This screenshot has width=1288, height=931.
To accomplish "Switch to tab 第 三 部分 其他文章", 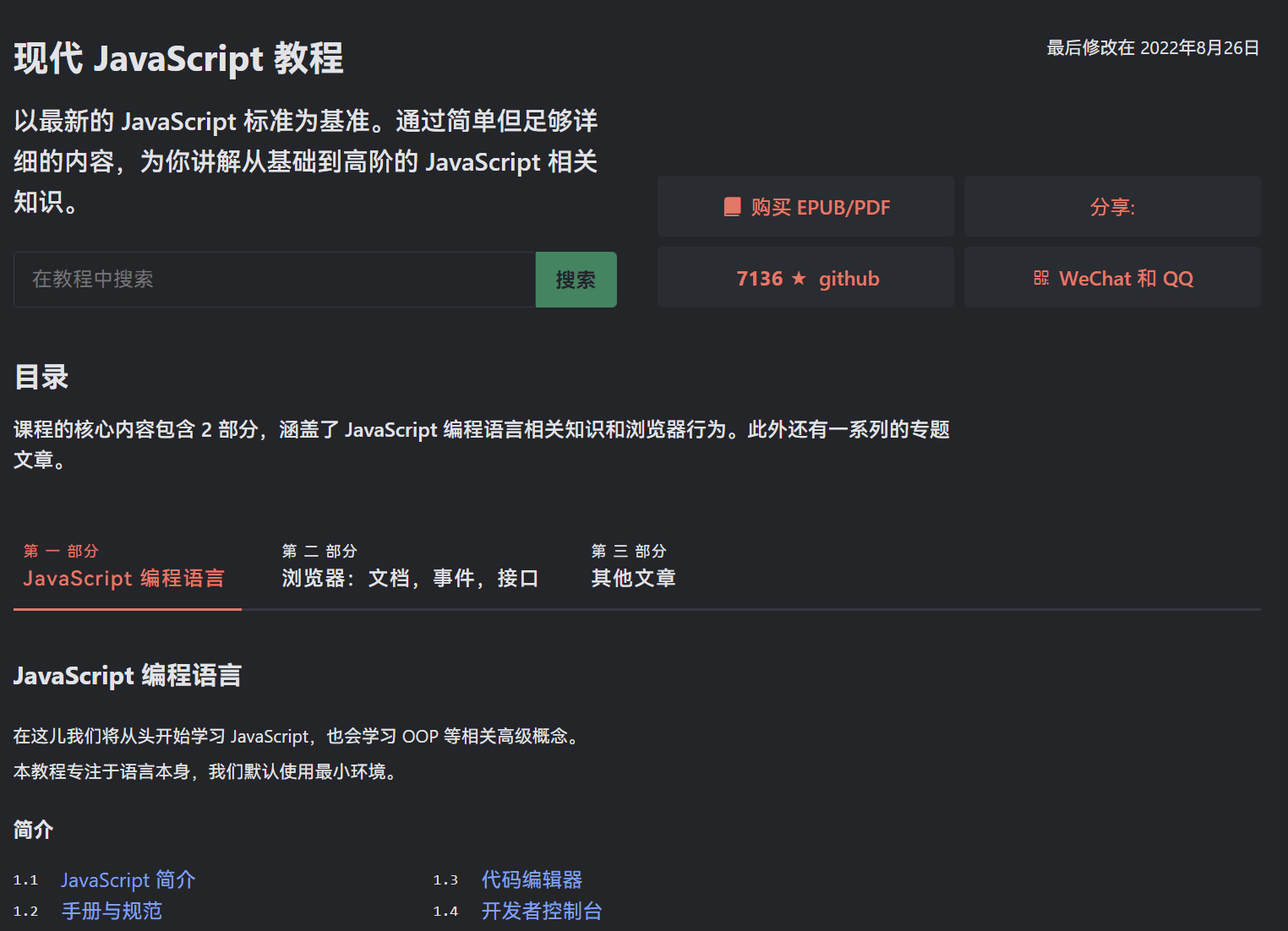I will point(633,566).
